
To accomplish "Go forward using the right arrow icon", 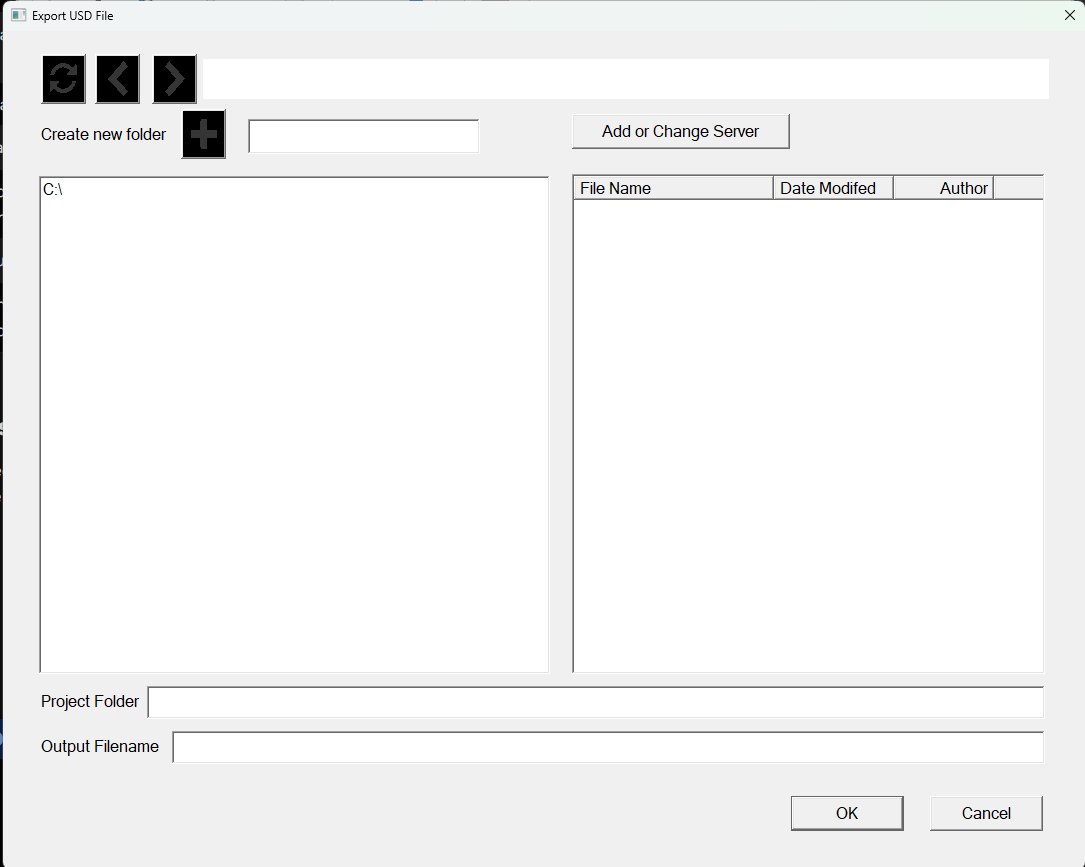I will pos(175,79).
